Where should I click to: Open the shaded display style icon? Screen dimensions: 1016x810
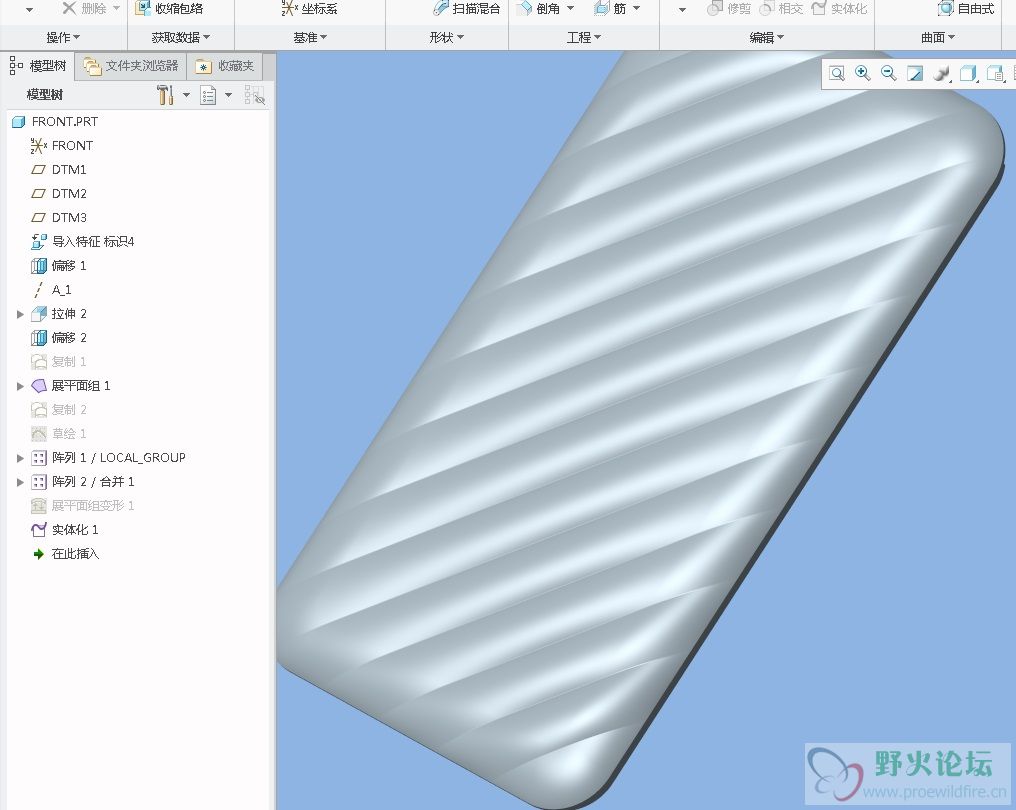pyautogui.click(x=941, y=73)
